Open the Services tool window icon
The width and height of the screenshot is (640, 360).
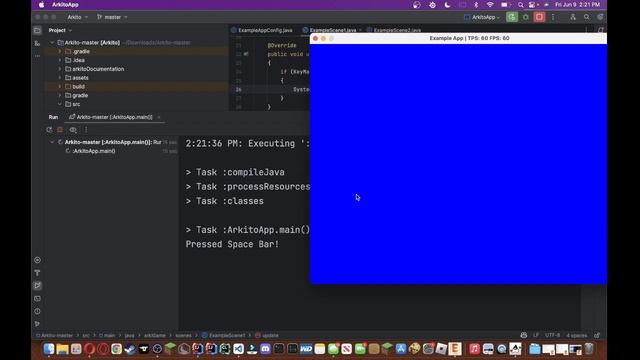pyautogui.click(x=38, y=260)
